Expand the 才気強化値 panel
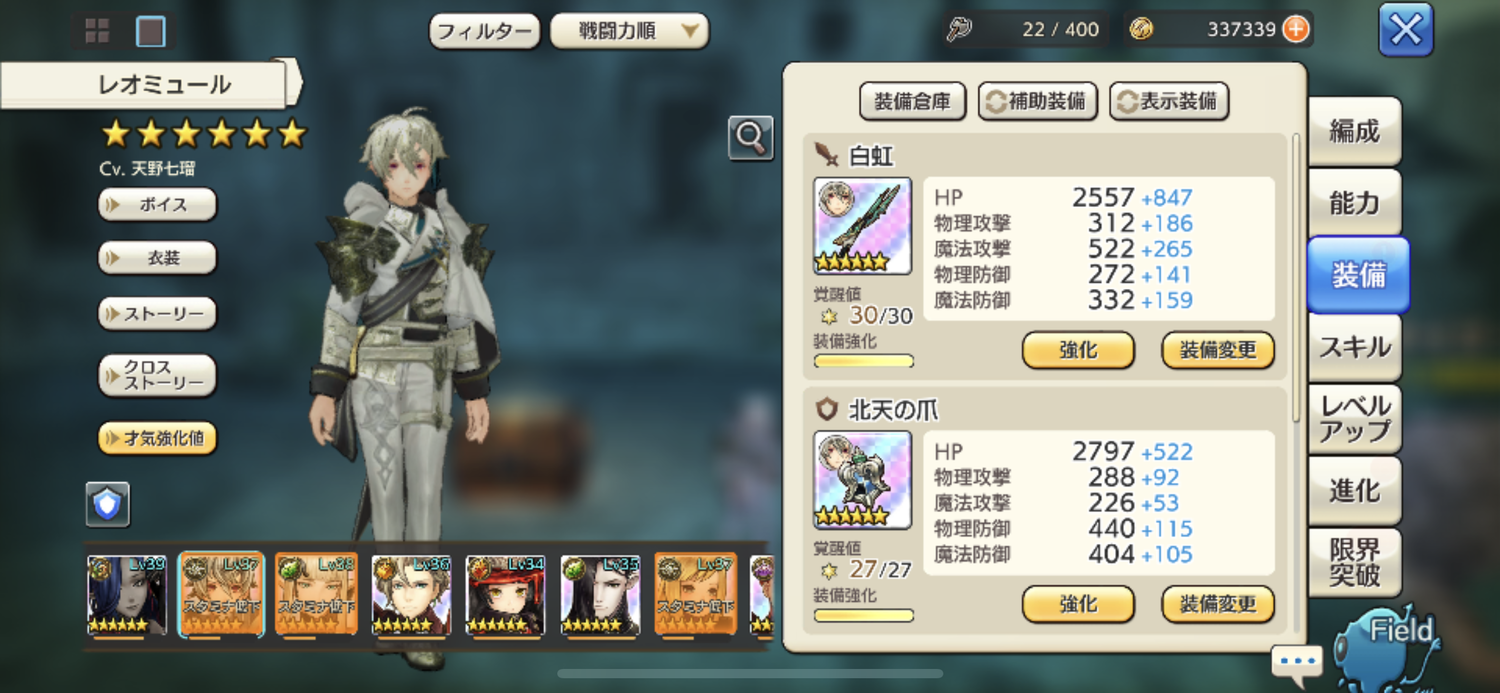 click(x=157, y=438)
